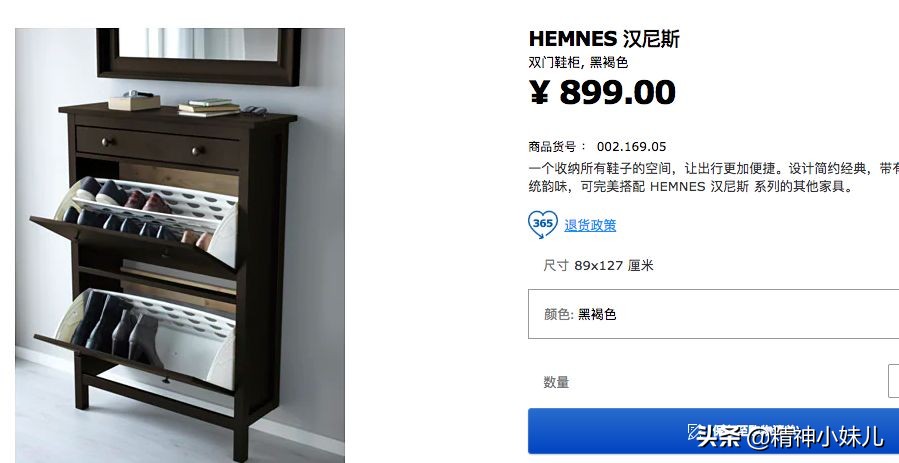899x463 pixels.
Task: Select the ¥ 899.00 price text
Action: [602, 92]
